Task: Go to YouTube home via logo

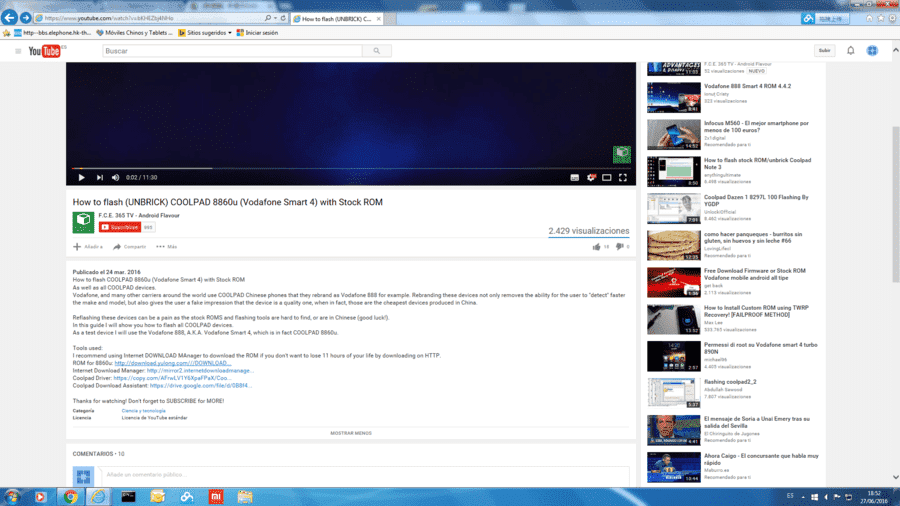Action: [x=45, y=51]
